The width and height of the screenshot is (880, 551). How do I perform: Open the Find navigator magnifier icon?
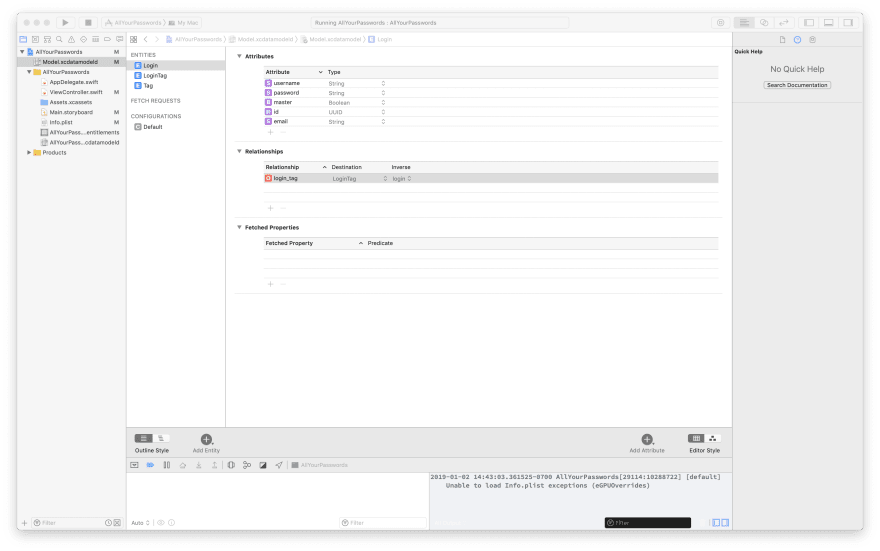click(59, 39)
